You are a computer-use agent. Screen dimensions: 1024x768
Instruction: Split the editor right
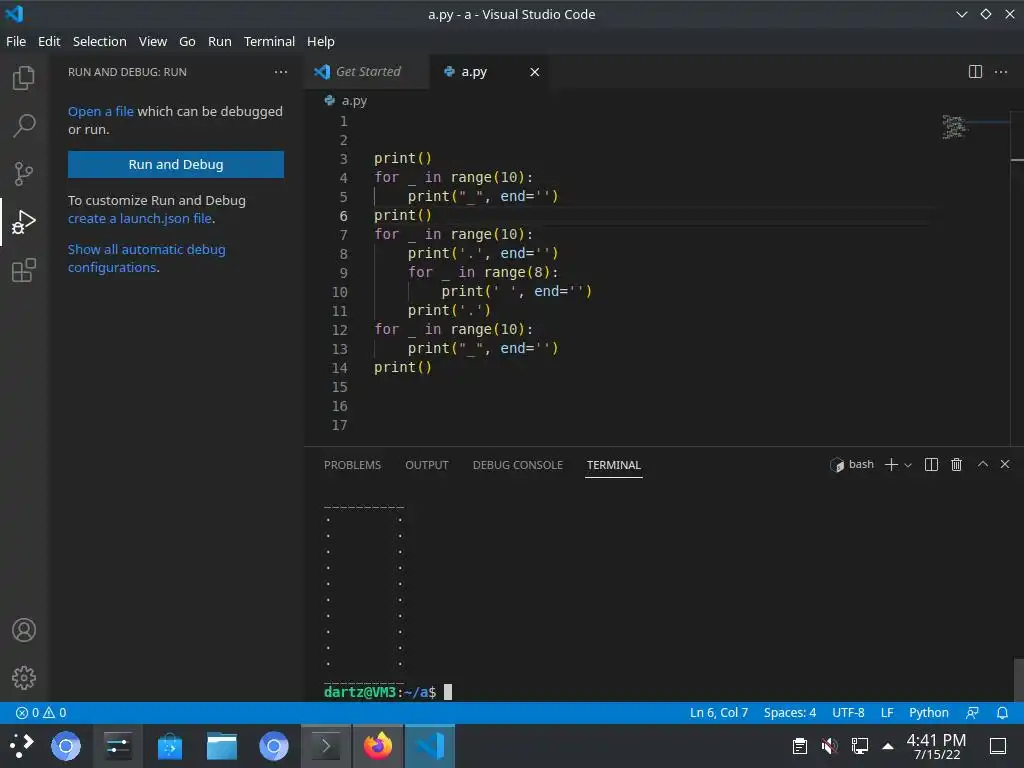tap(975, 72)
